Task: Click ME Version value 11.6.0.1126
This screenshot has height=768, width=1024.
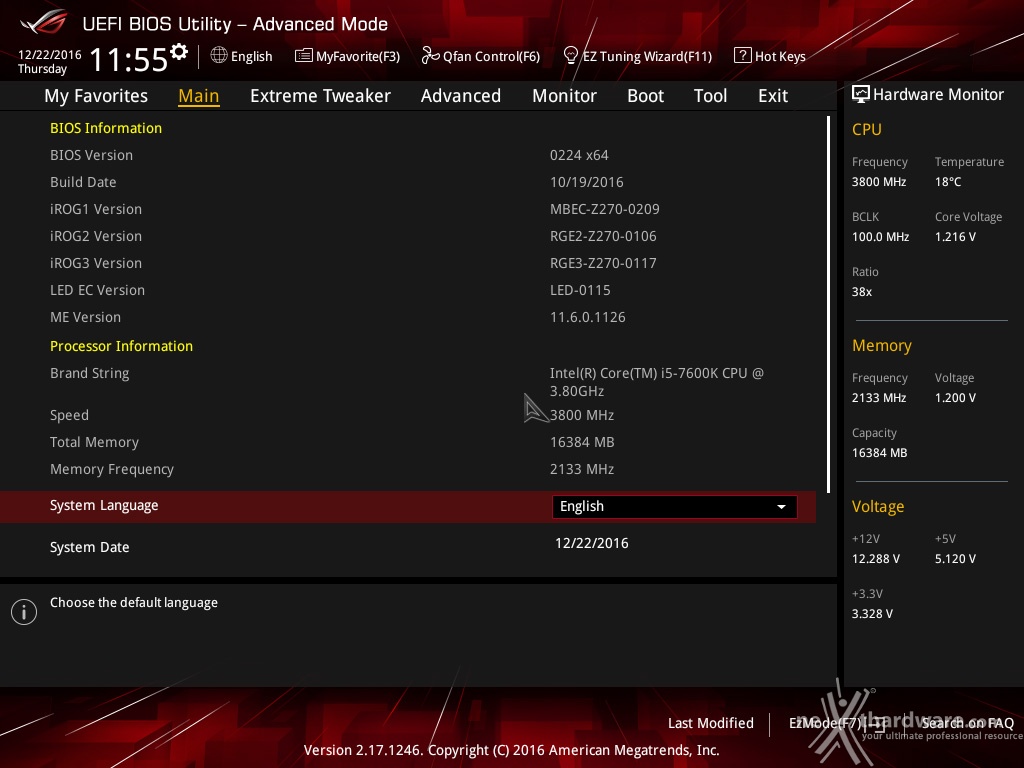Action: point(588,317)
